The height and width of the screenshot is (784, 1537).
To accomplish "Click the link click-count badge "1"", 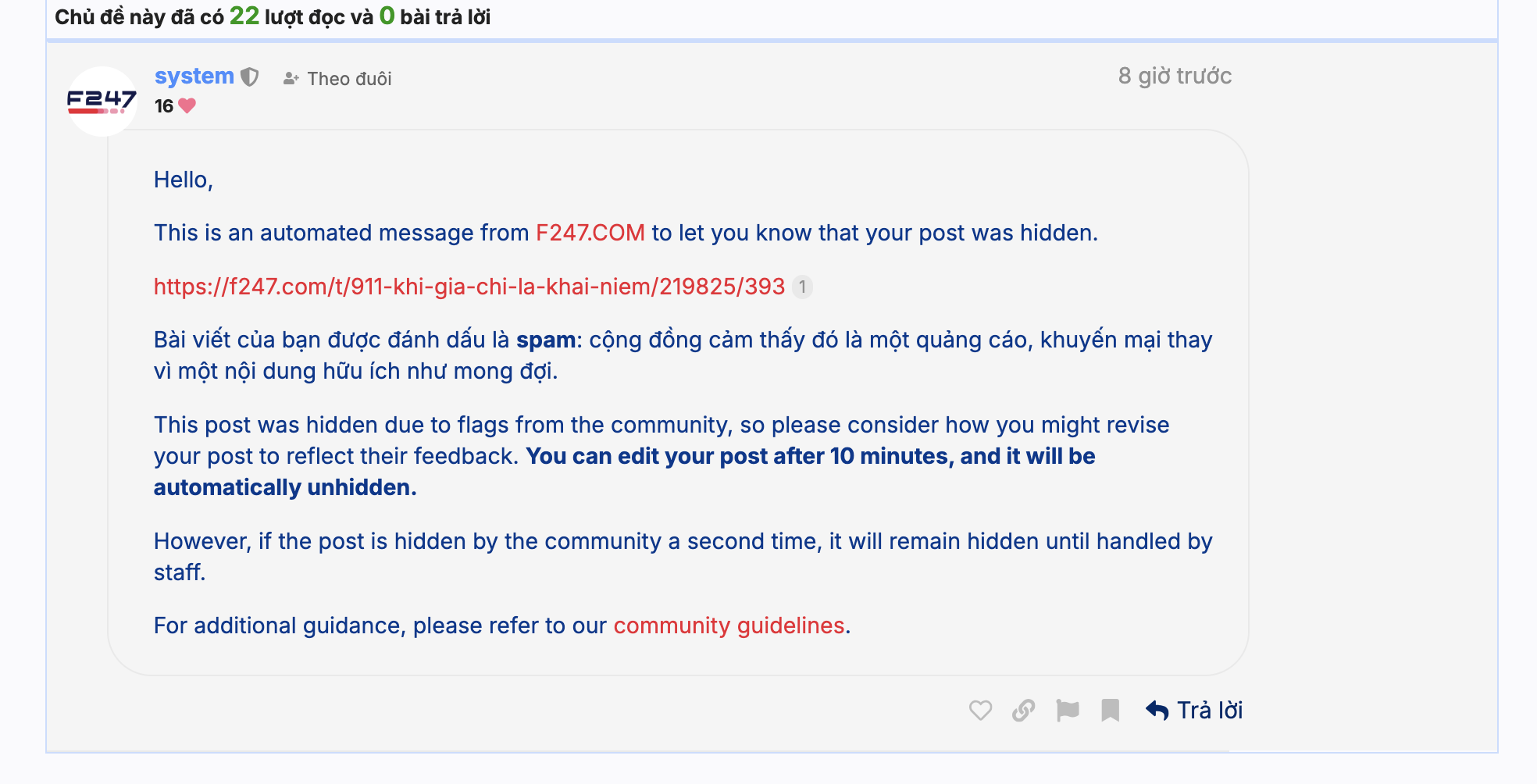I will pos(802,287).
